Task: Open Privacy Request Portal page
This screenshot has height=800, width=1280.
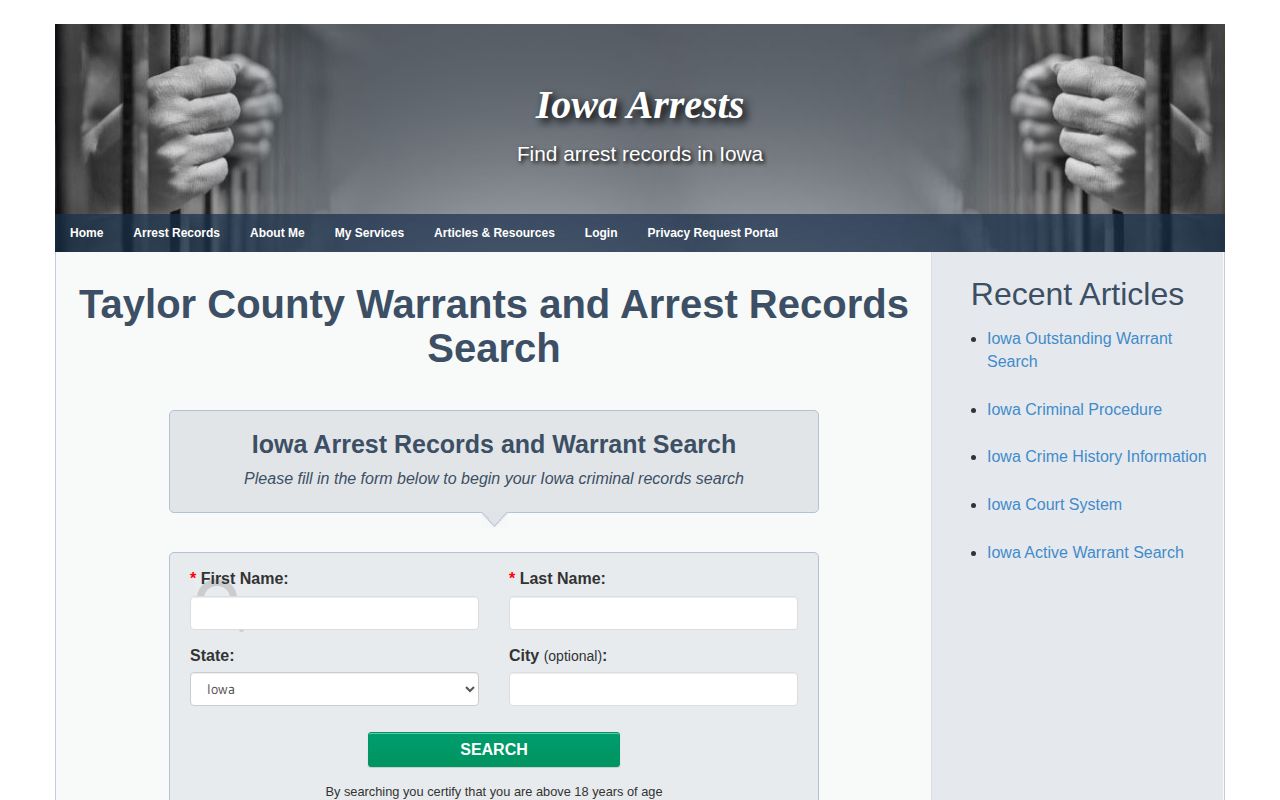Action: click(712, 233)
